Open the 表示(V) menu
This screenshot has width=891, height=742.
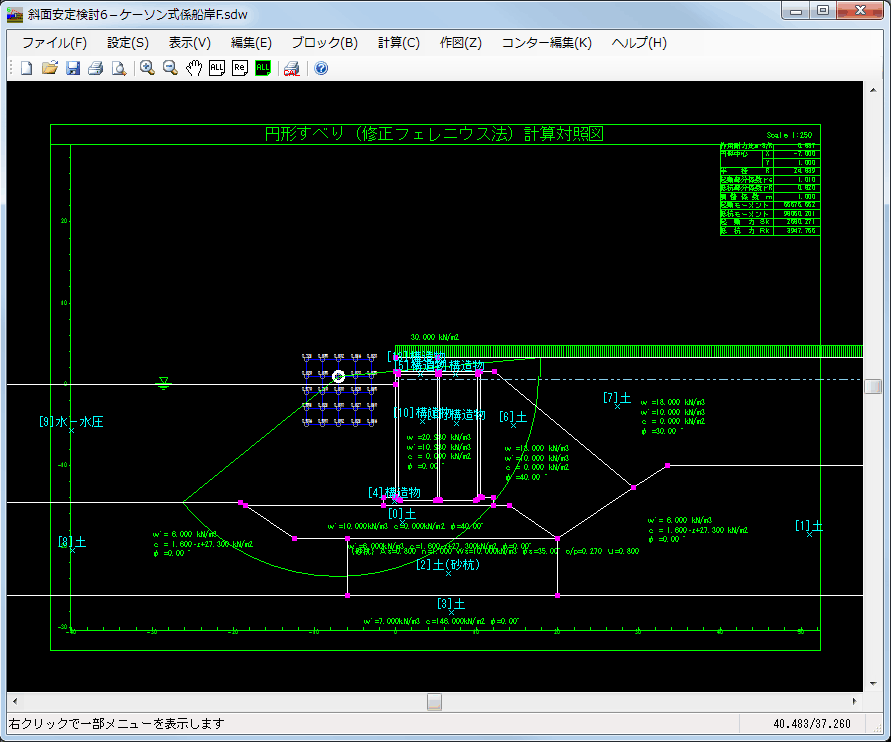(x=190, y=43)
